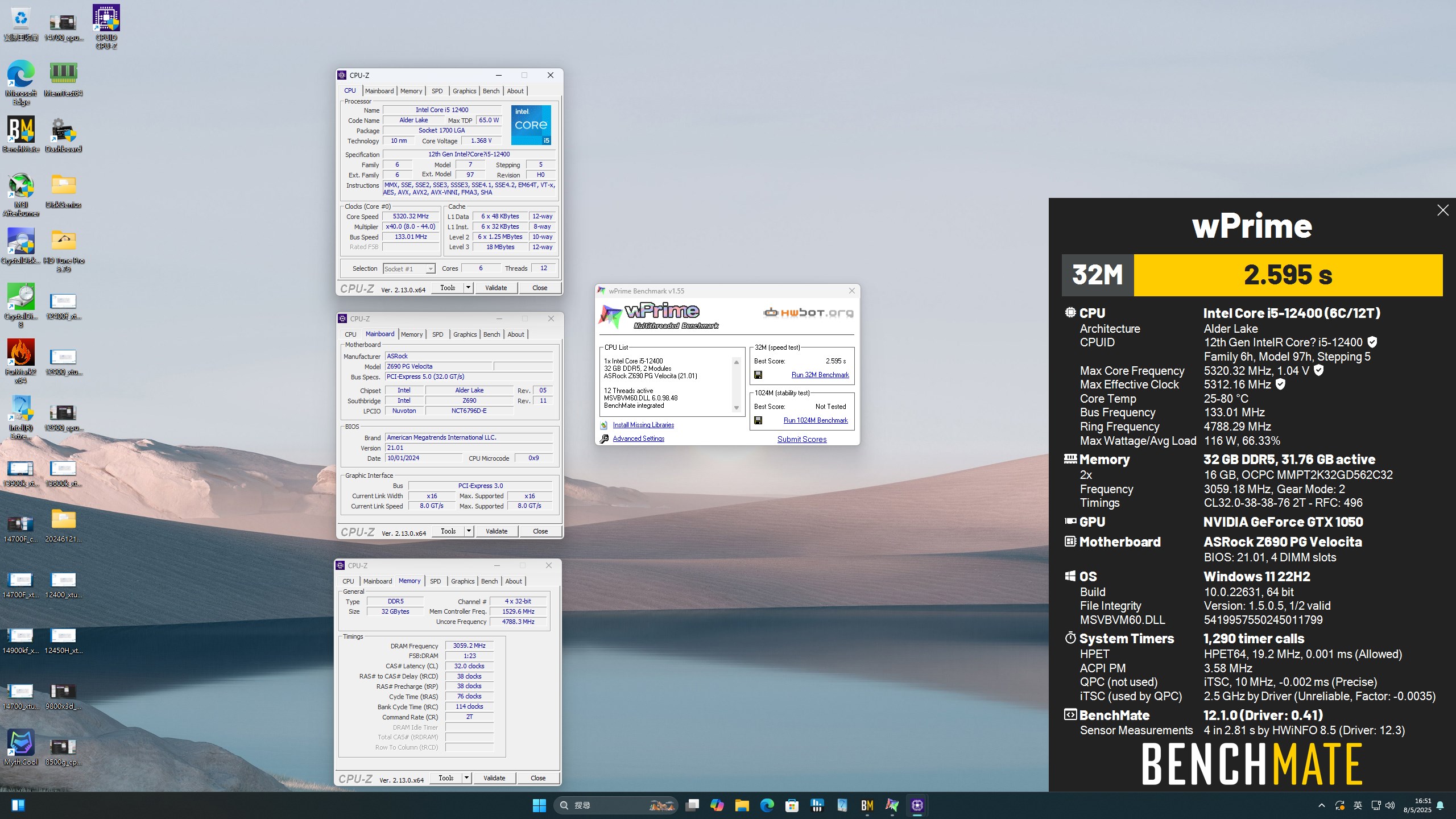The height and width of the screenshot is (819, 1456).
Task: Open the DiskGenius folder icon
Action: pyautogui.click(x=63, y=191)
